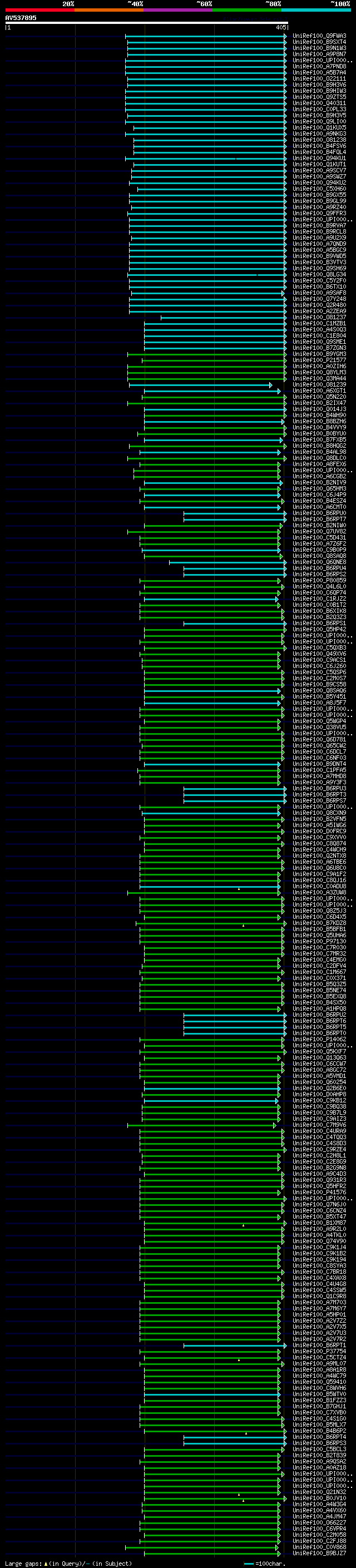Select the UniRef100_C0PL33 label
This screenshot has height=1568, width=356.
pyautogui.click(x=319, y=109)
